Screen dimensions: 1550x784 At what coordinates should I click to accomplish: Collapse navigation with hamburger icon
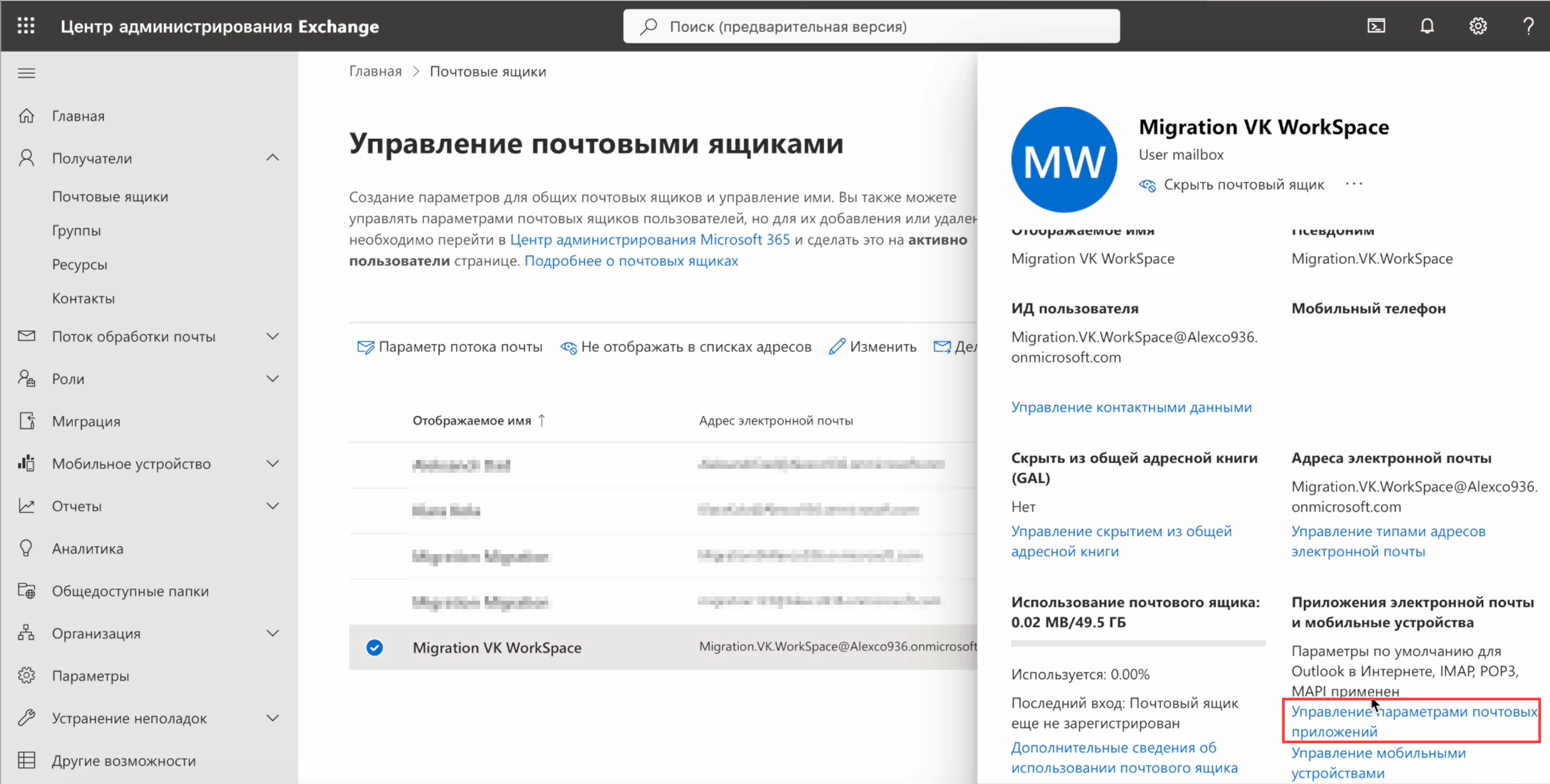[x=27, y=73]
